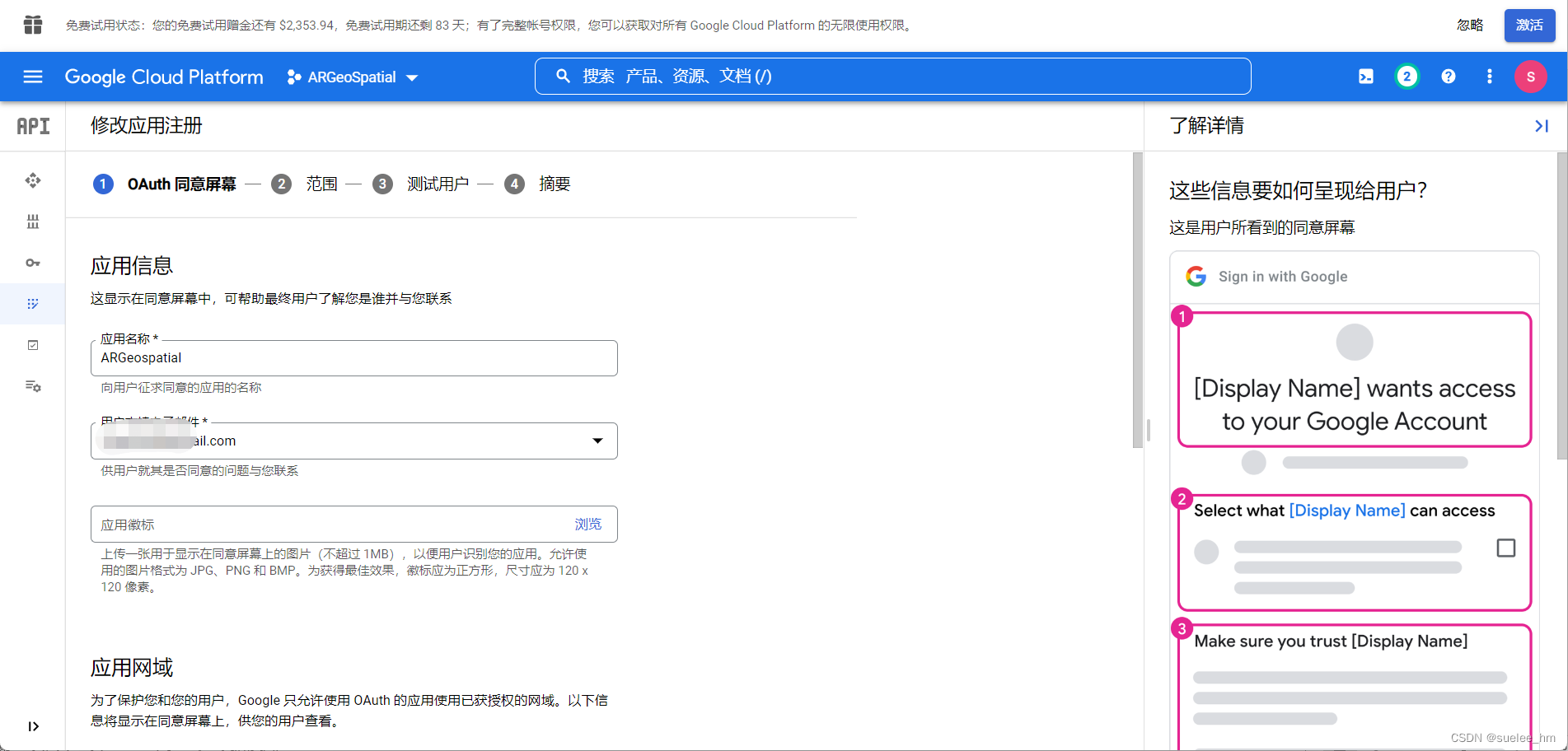1568x751 pixels.
Task: Click the main form vertical scrollbar
Action: pos(1138,300)
